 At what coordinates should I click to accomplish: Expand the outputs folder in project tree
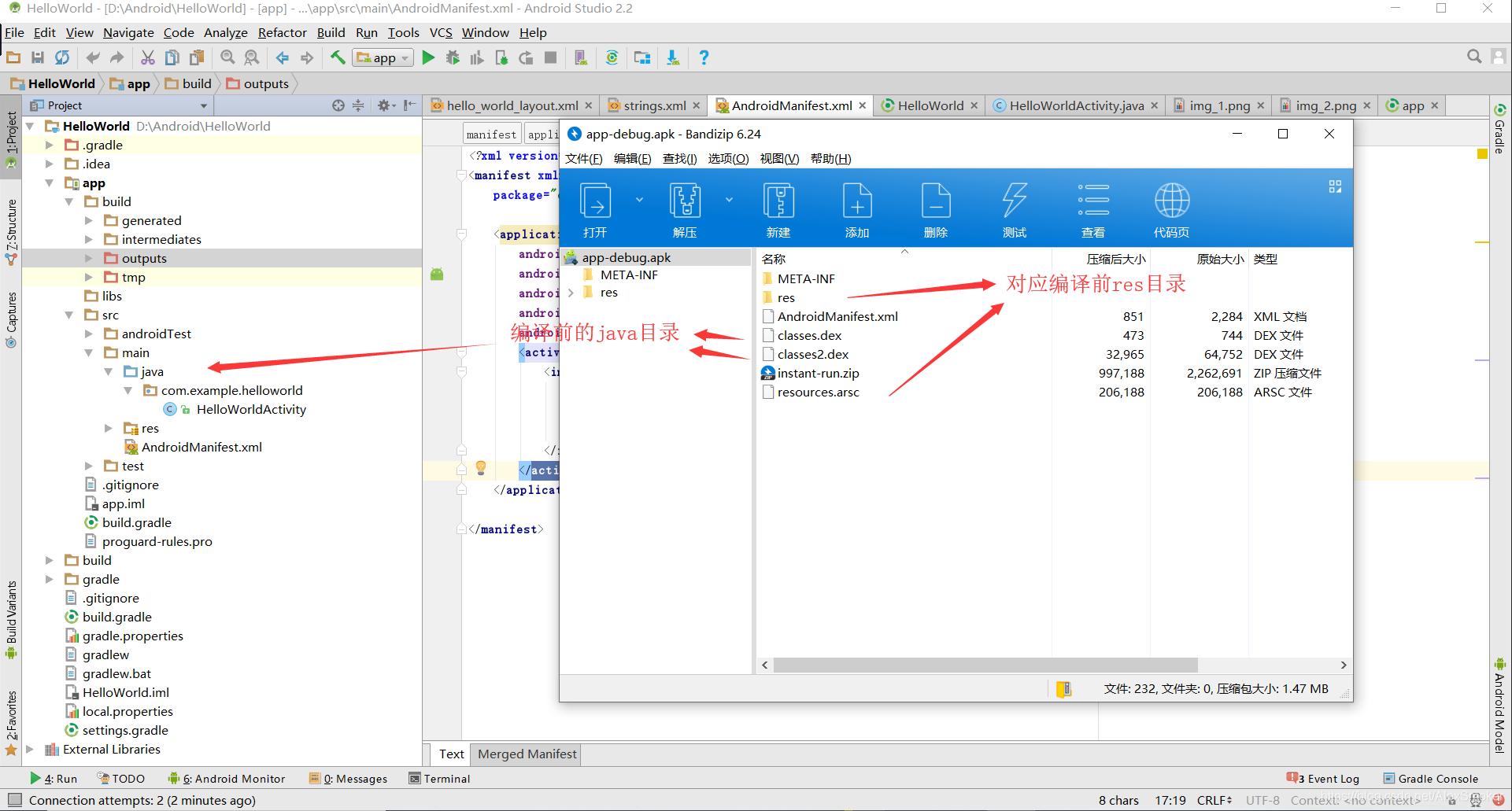coord(89,258)
